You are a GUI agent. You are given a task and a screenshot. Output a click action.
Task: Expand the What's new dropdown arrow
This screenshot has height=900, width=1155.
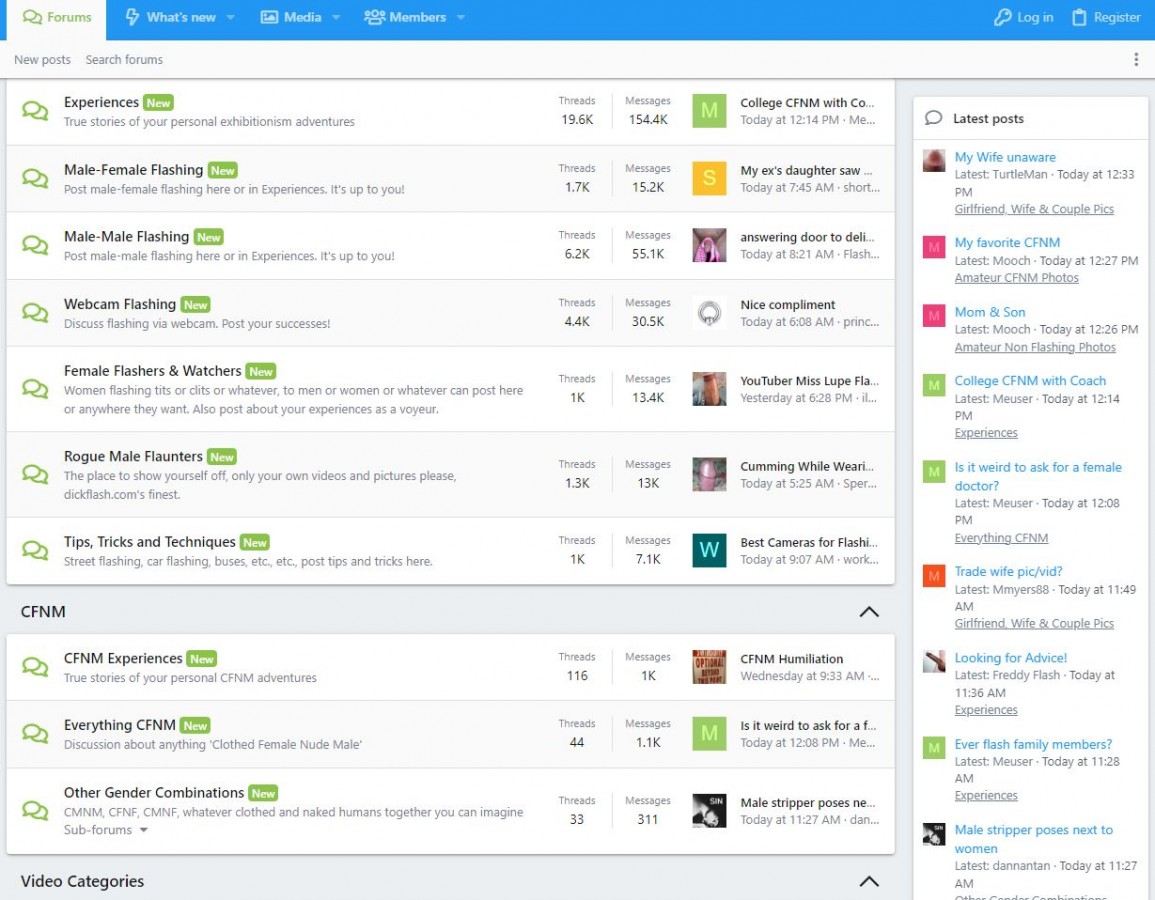point(231,17)
